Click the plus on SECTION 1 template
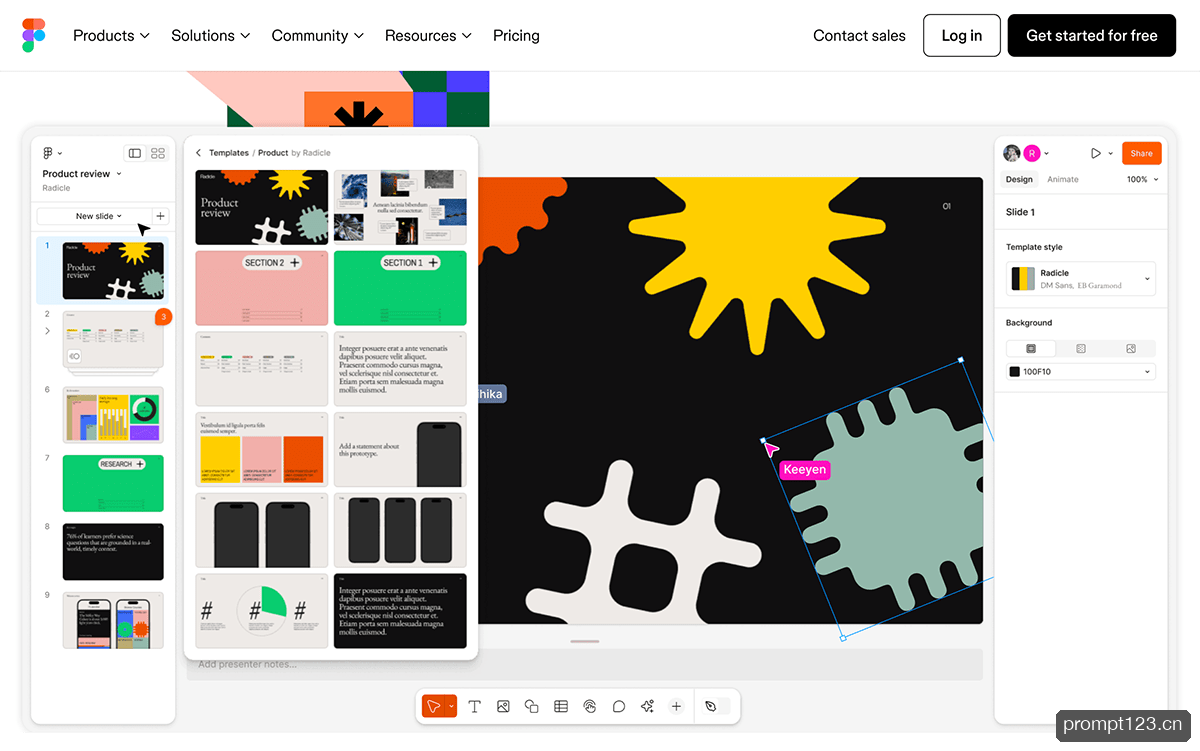The height and width of the screenshot is (751, 1200). (433, 263)
